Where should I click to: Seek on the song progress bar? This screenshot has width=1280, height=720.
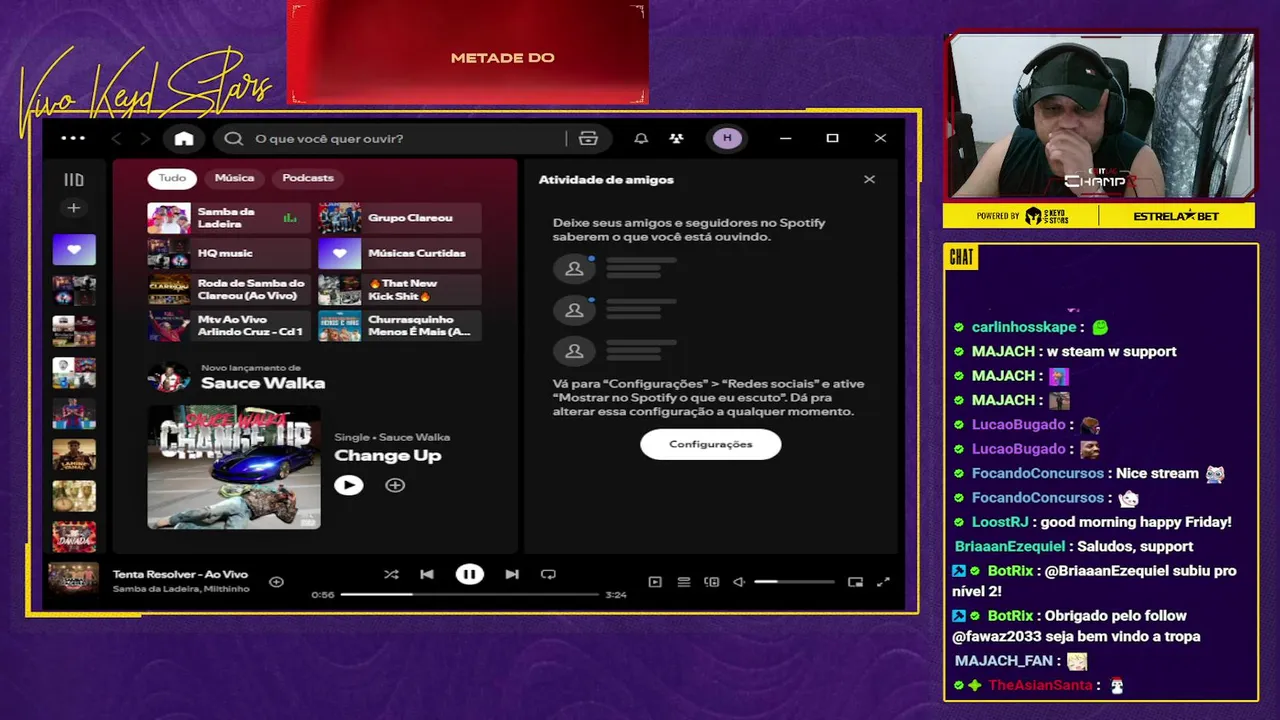(x=470, y=594)
